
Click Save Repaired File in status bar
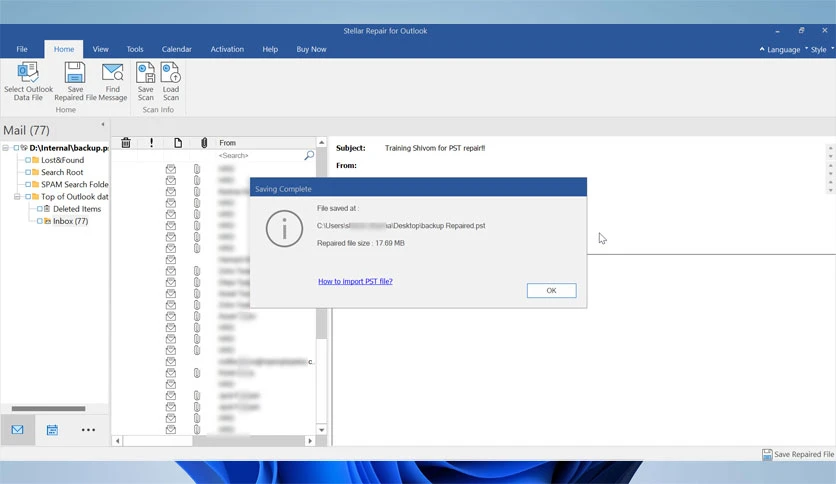click(x=798, y=454)
